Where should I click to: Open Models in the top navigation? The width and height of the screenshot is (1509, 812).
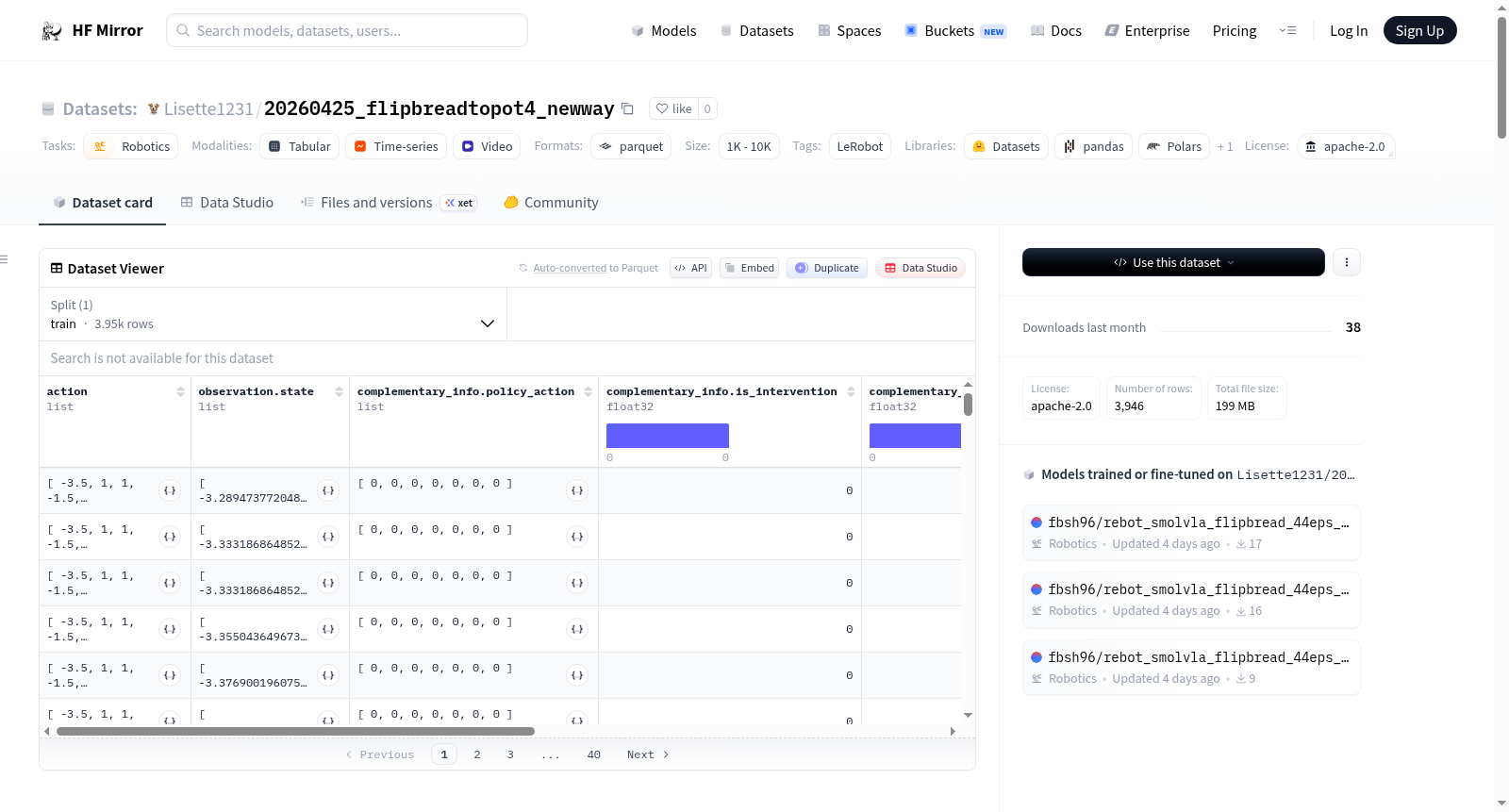click(x=664, y=31)
